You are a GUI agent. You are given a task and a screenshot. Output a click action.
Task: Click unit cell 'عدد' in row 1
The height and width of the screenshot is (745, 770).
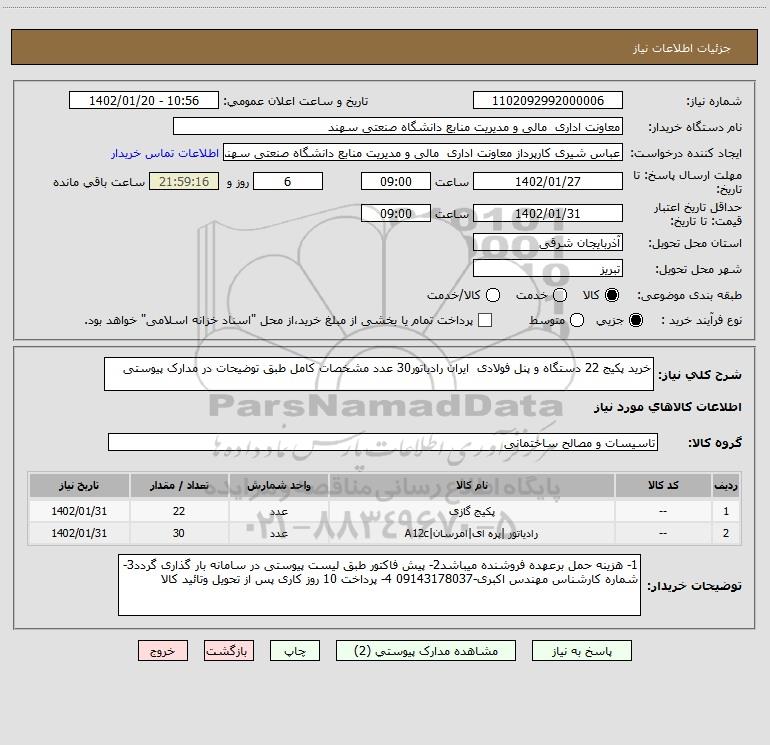click(x=278, y=511)
